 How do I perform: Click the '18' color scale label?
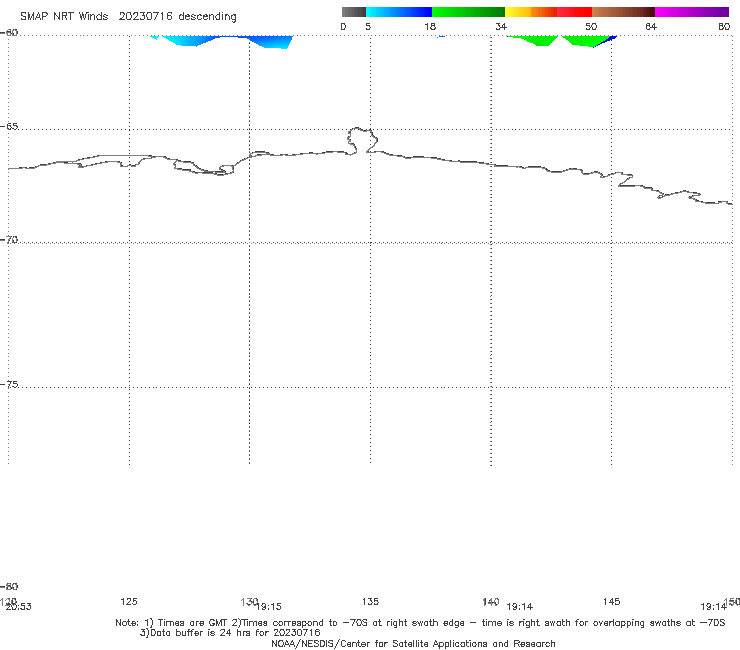click(430, 26)
